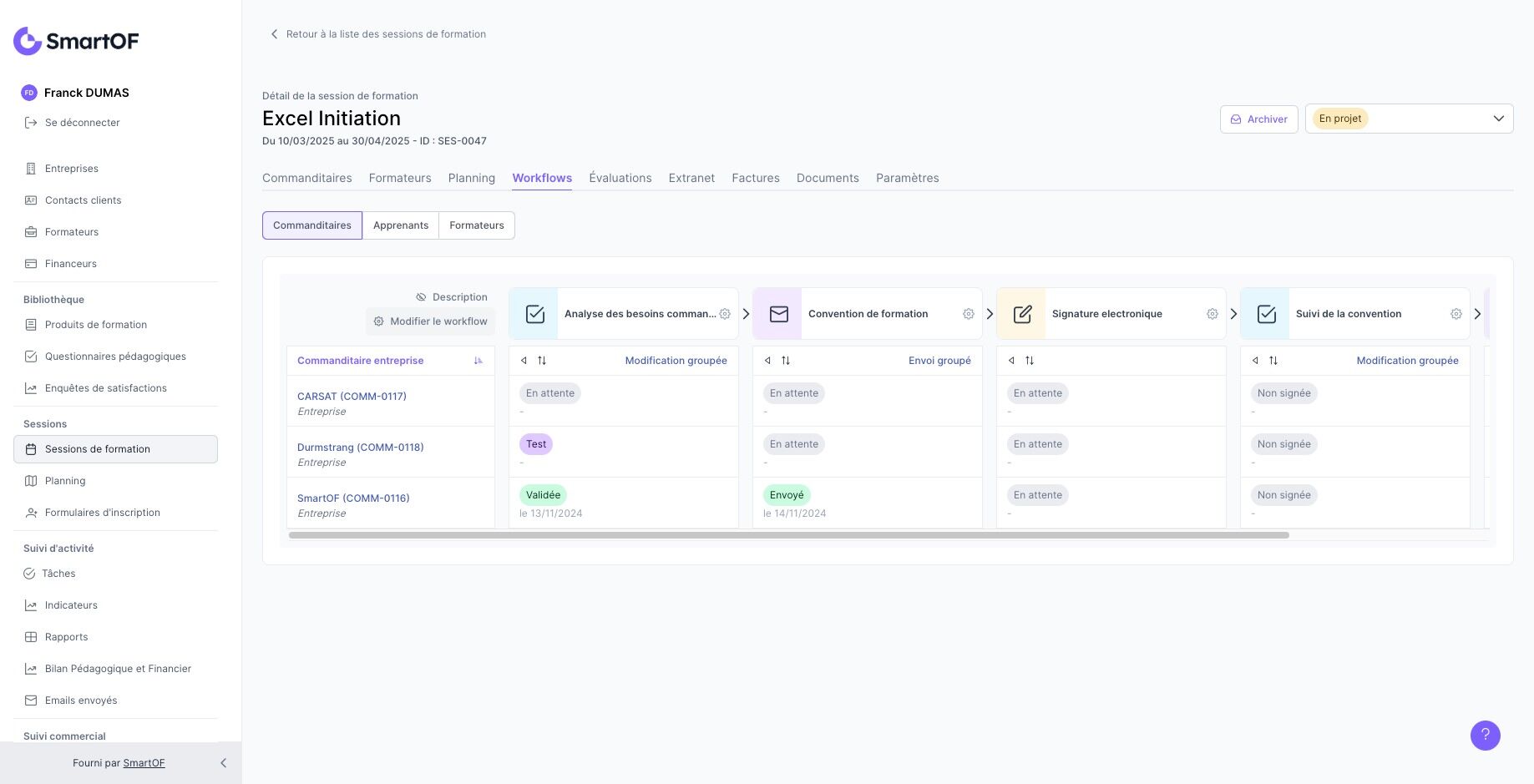
Task: Click the FD user avatar
Action: coord(29,93)
